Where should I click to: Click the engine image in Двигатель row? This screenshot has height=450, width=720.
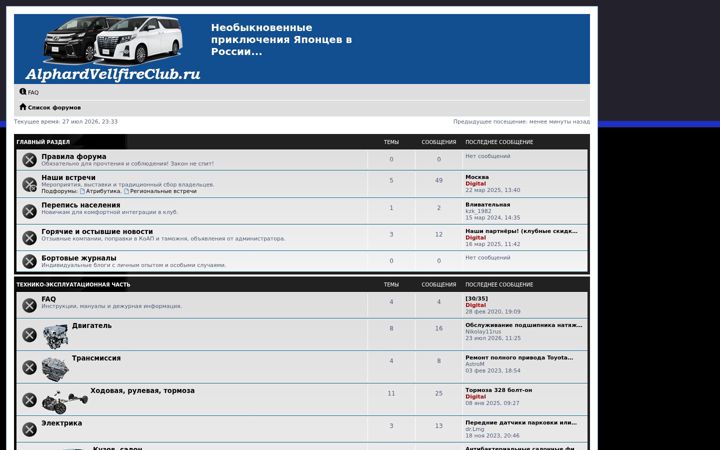point(56,336)
